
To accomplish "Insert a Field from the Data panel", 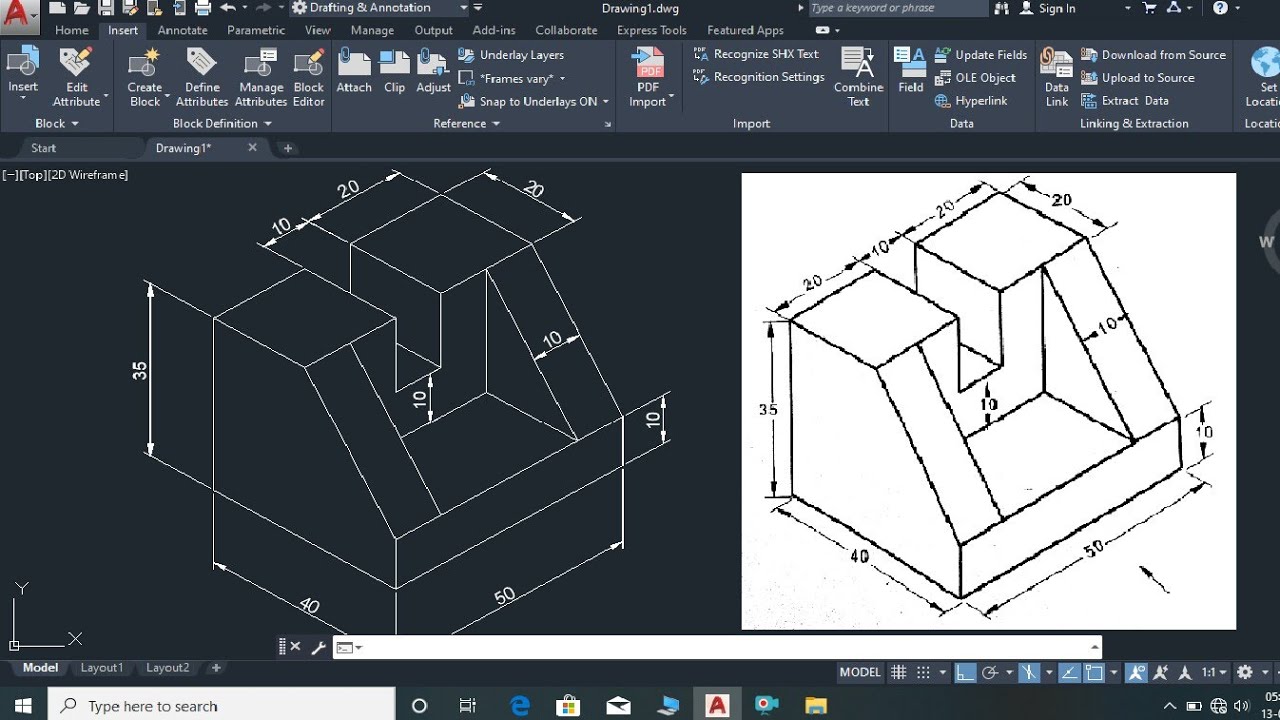I will point(910,70).
